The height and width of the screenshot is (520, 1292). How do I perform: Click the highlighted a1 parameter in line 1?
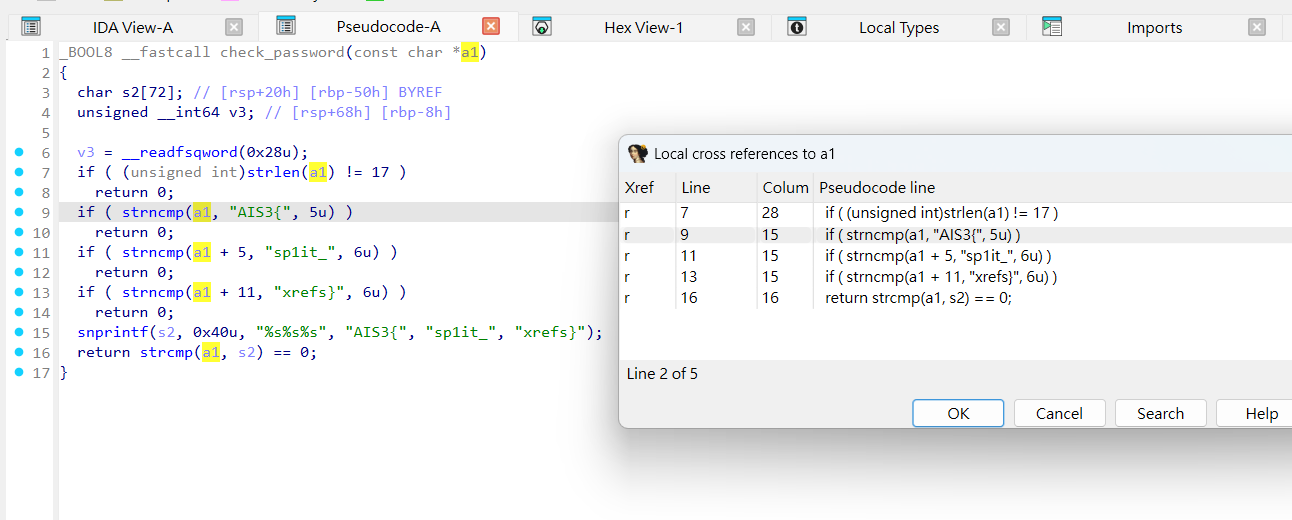pyautogui.click(x=469, y=52)
